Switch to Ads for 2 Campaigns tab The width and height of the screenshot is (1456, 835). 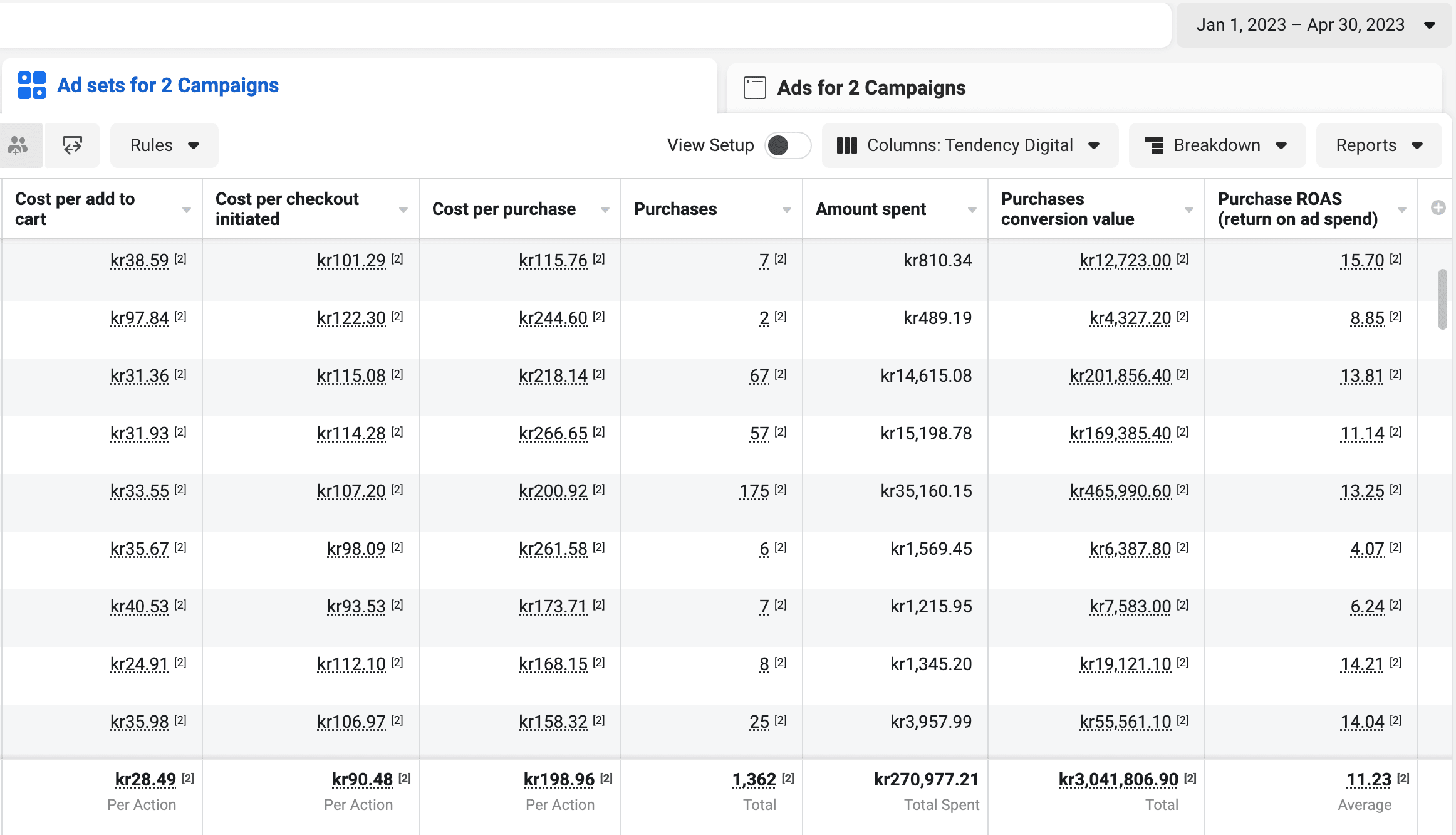(x=871, y=88)
